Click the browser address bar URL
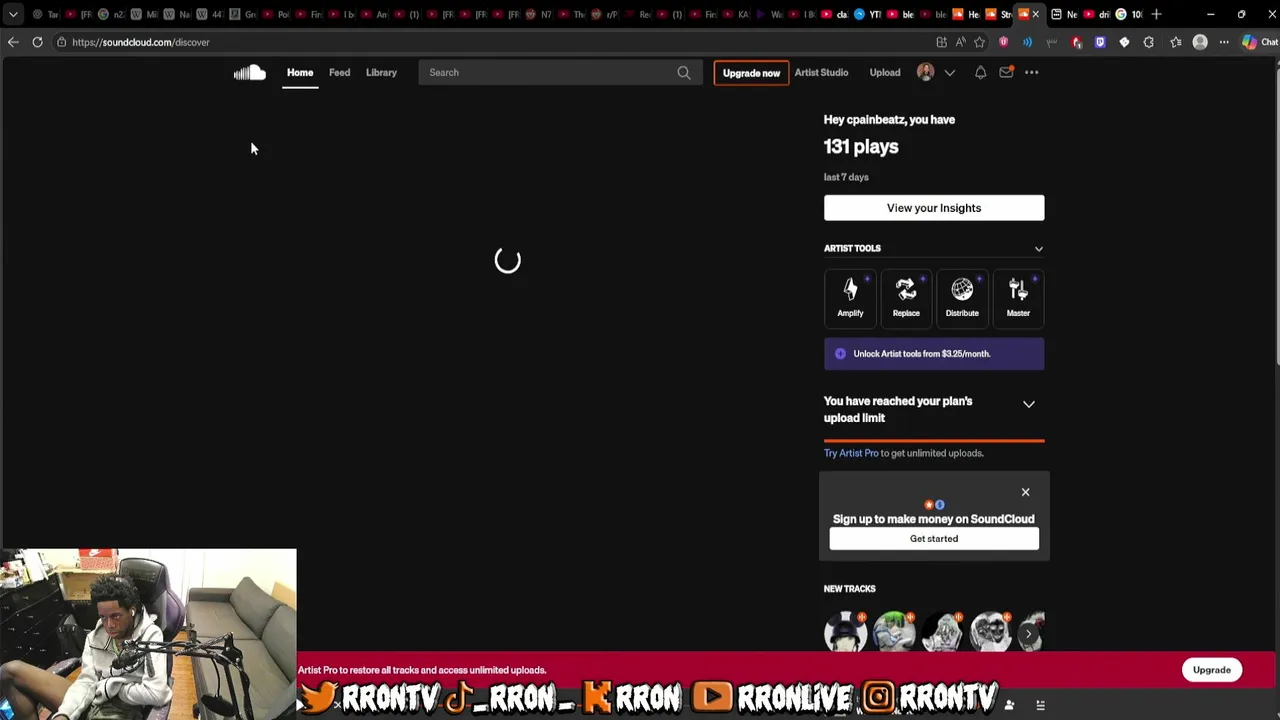This screenshot has width=1280, height=720. click(140, 42)
